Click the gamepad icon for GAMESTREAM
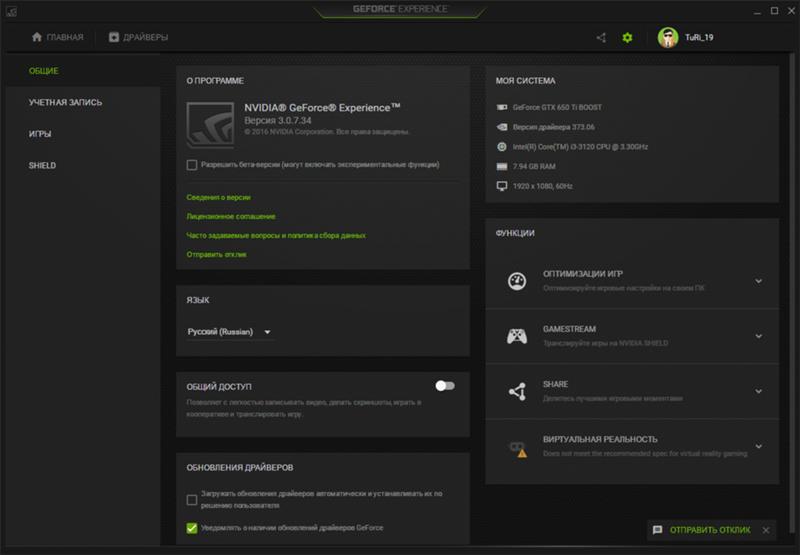 pos(517,336)
